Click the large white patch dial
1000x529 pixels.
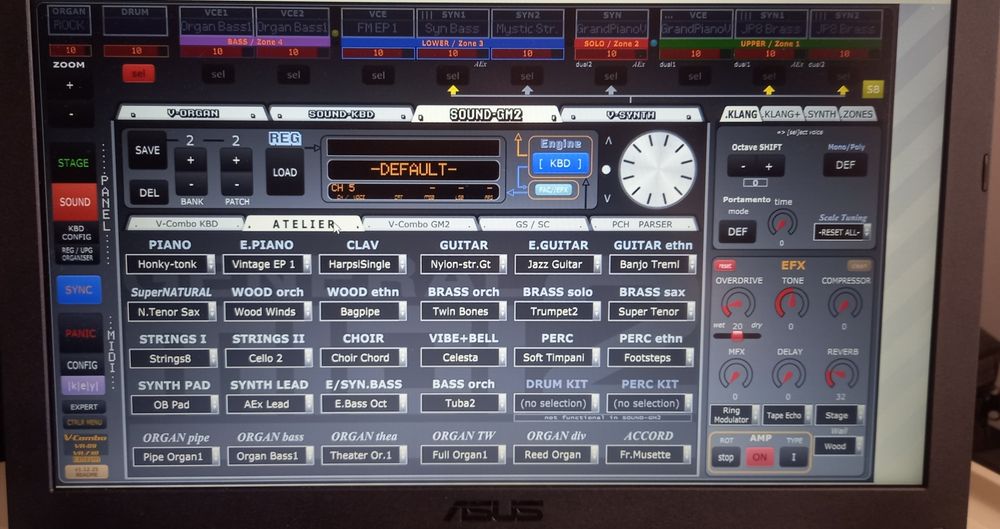click(x=657, y=169)
